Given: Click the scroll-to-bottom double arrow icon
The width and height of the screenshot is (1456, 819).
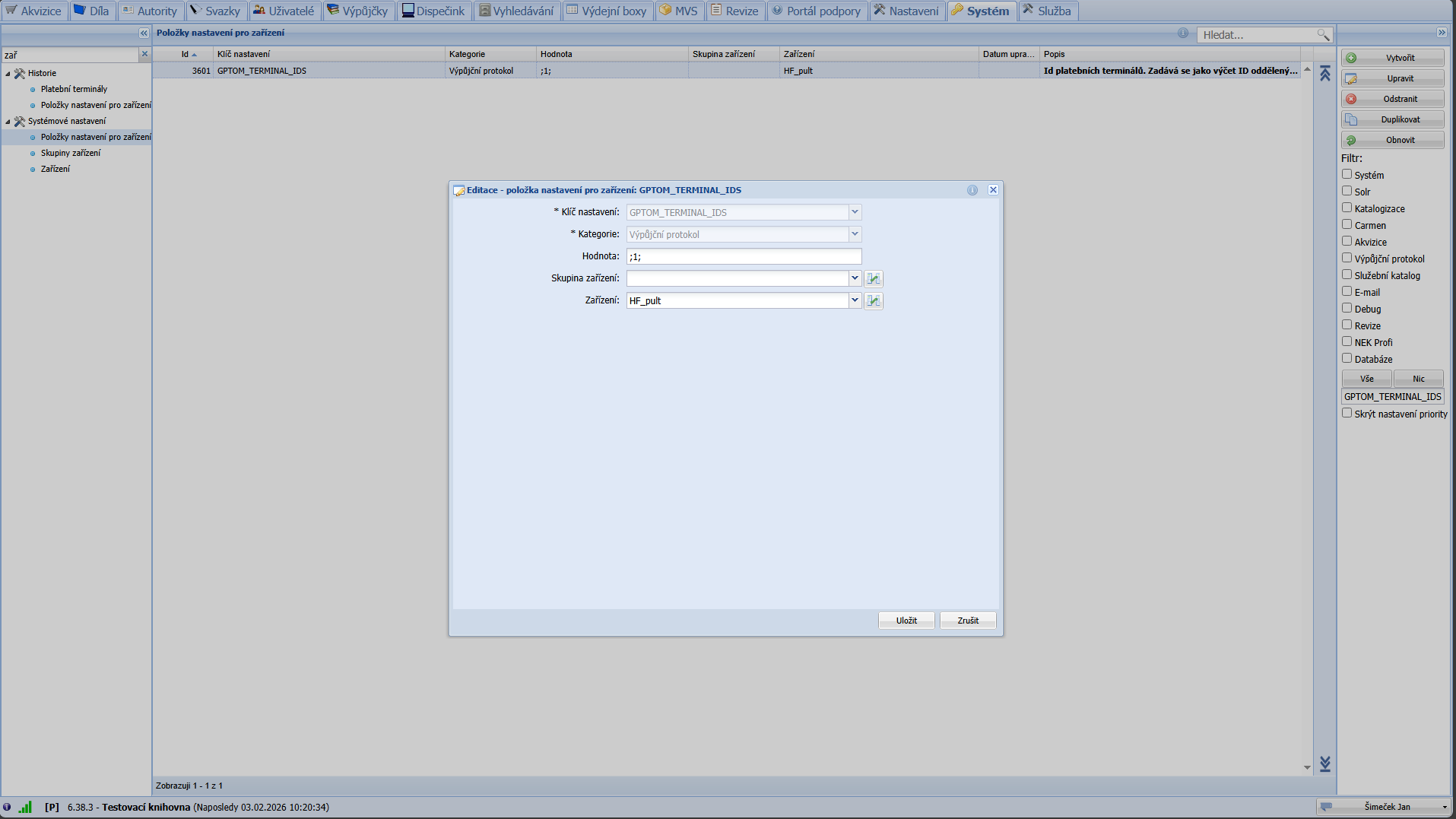Looking at the screenshot, I should (1325, 764).
